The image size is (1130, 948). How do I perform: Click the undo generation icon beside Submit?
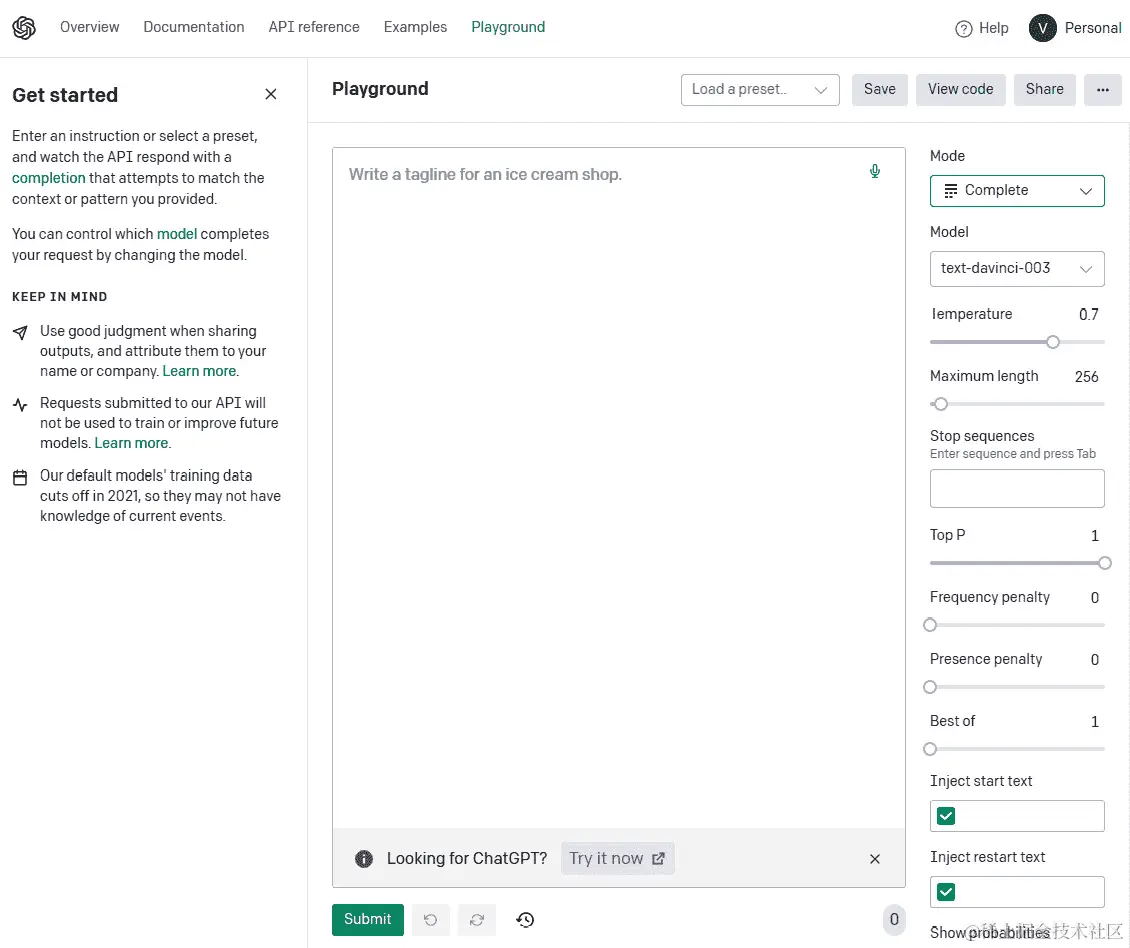coord(431,919)
